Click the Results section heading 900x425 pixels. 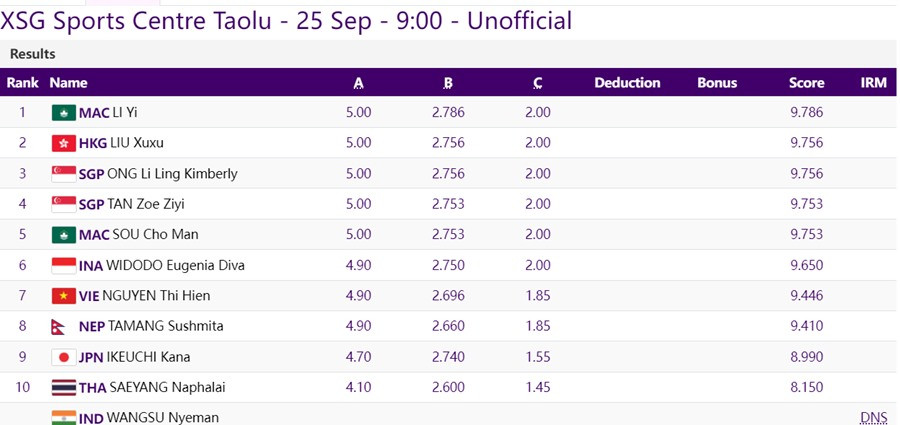coord(33,53)
